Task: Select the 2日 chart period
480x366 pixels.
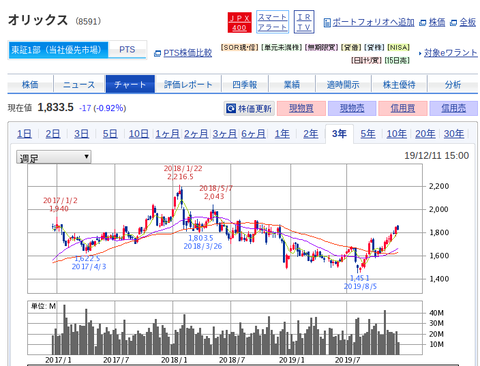Action: [x=53, y=134]
